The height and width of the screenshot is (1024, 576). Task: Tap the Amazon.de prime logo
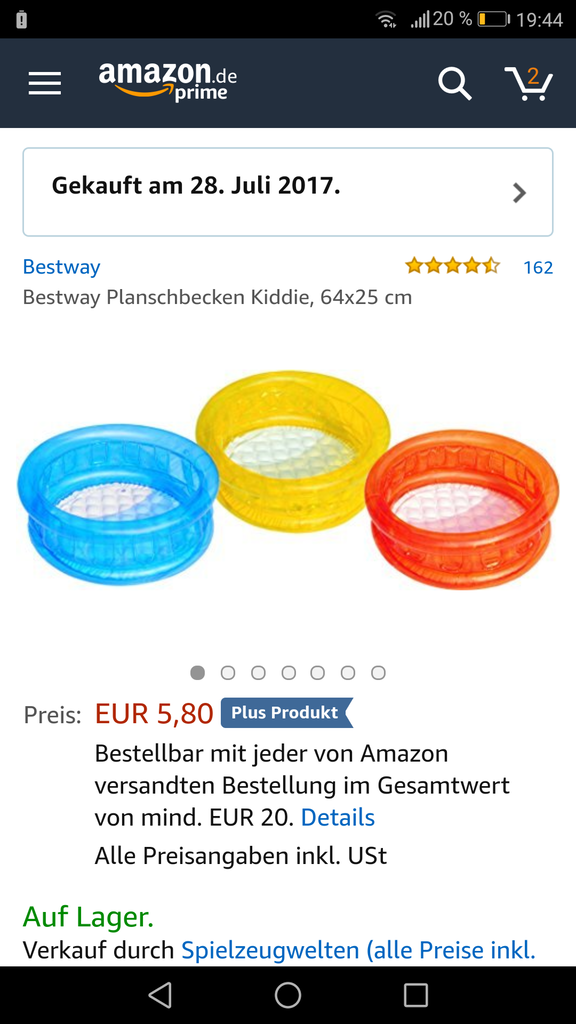168,82
